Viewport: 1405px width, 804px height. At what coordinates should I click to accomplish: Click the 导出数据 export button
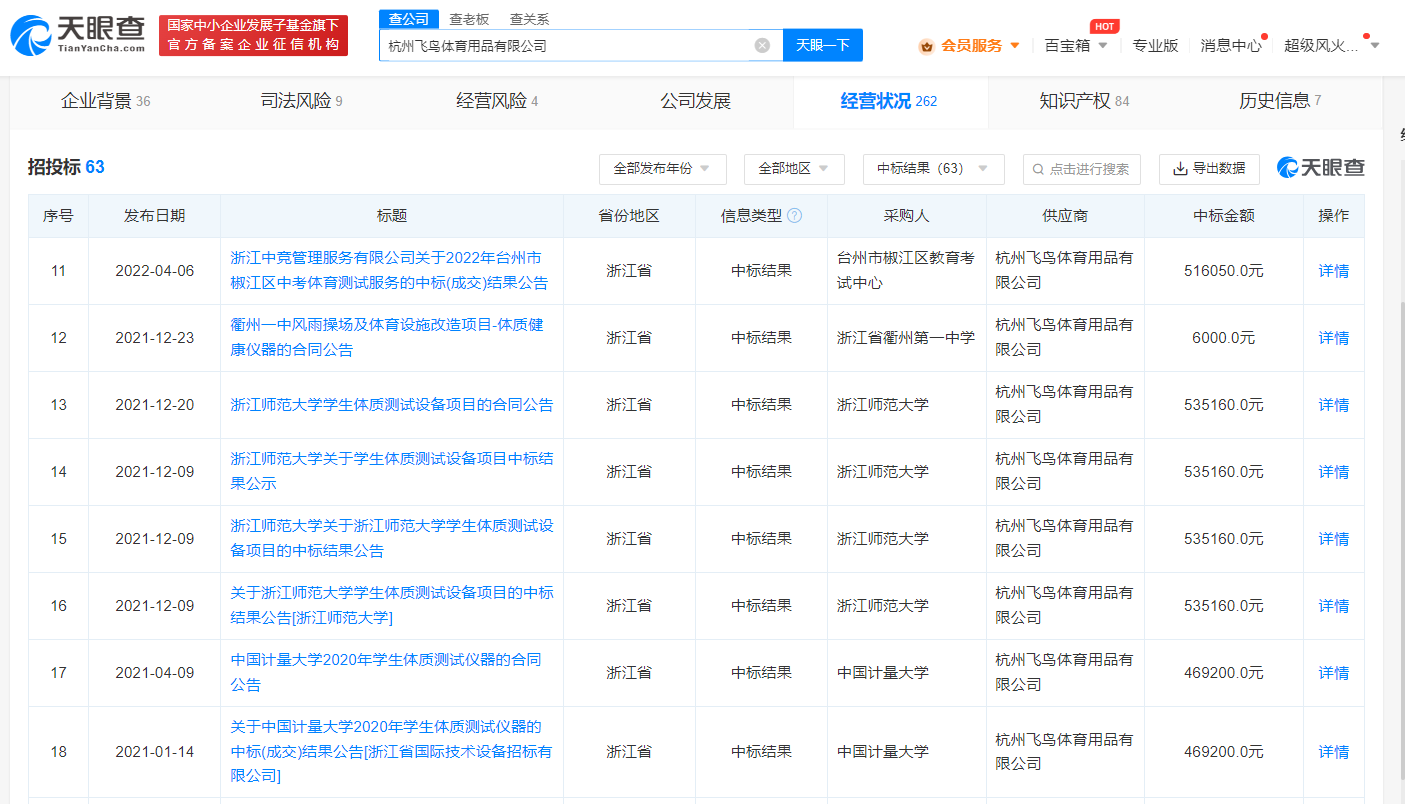[x=1209, y=169]
